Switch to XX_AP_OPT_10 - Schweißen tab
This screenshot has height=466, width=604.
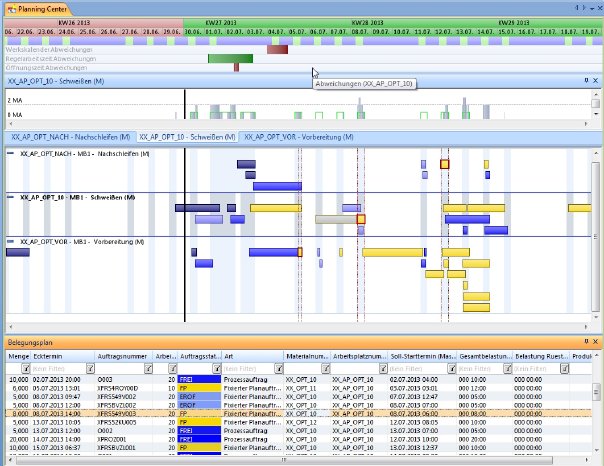point(187,137)
